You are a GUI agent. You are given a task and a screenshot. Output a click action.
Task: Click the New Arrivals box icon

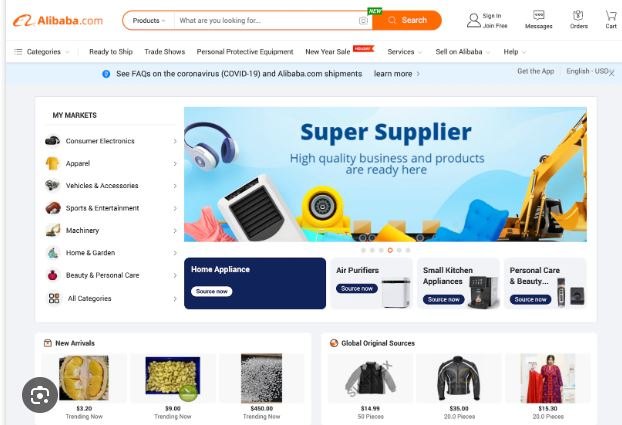[48, 343]
